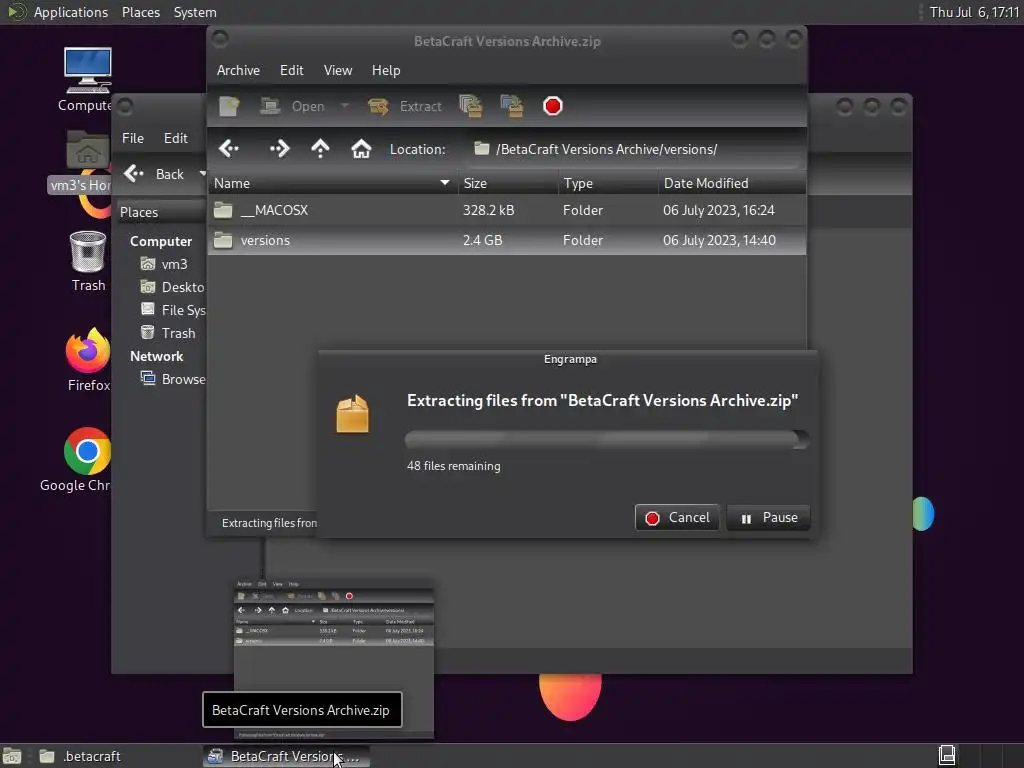Open Edit menu in file manager window
Viewport: 1024px width, 768px height.
[175, 138]
